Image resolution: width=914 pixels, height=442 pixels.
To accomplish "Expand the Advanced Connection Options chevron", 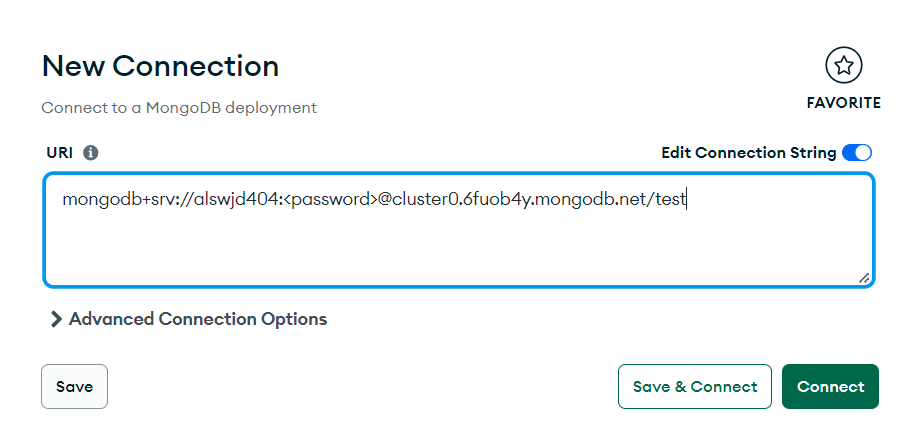I will coord(56,319).
